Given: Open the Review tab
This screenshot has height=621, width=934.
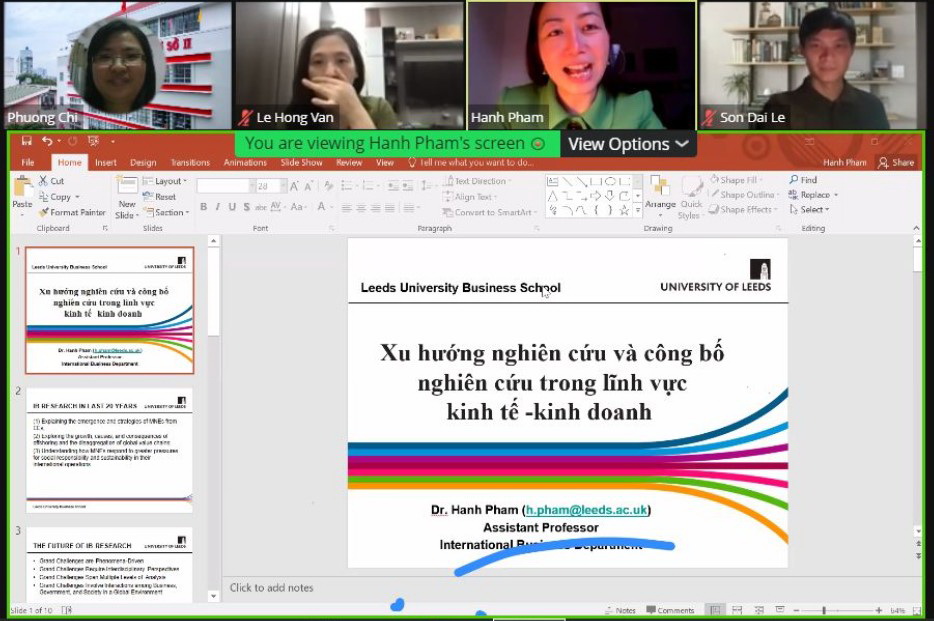Looking at the screenshot, I should (x=348, y=163).
